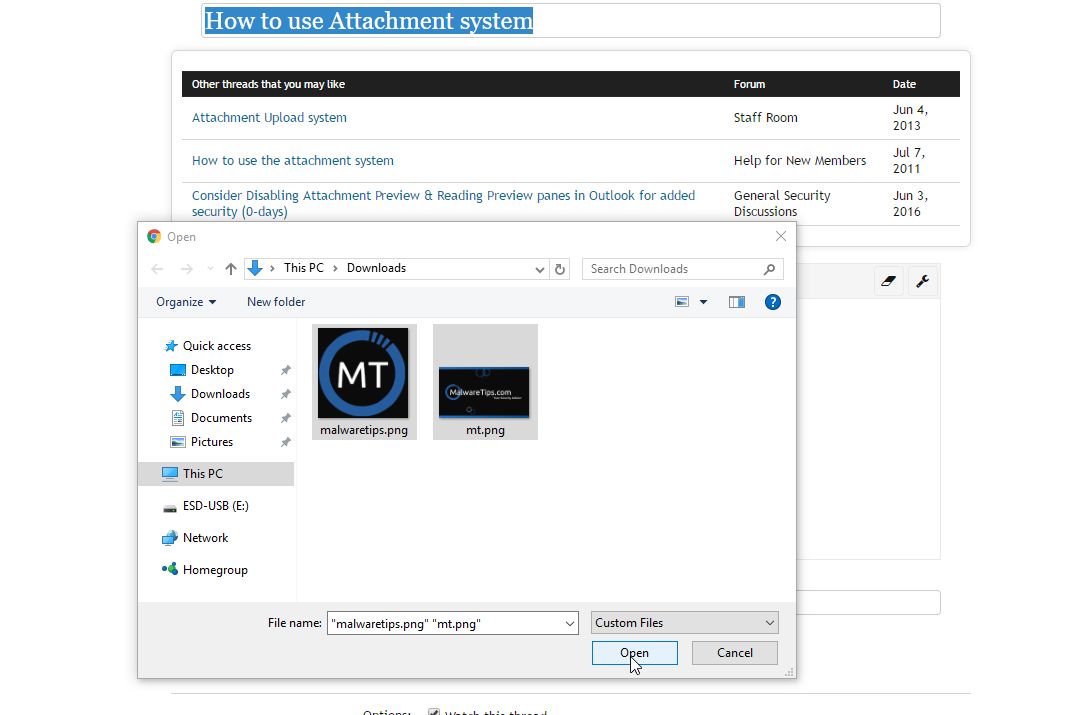Create a New folder
This screenshot has height=715, width=1069.
(276, 302)
